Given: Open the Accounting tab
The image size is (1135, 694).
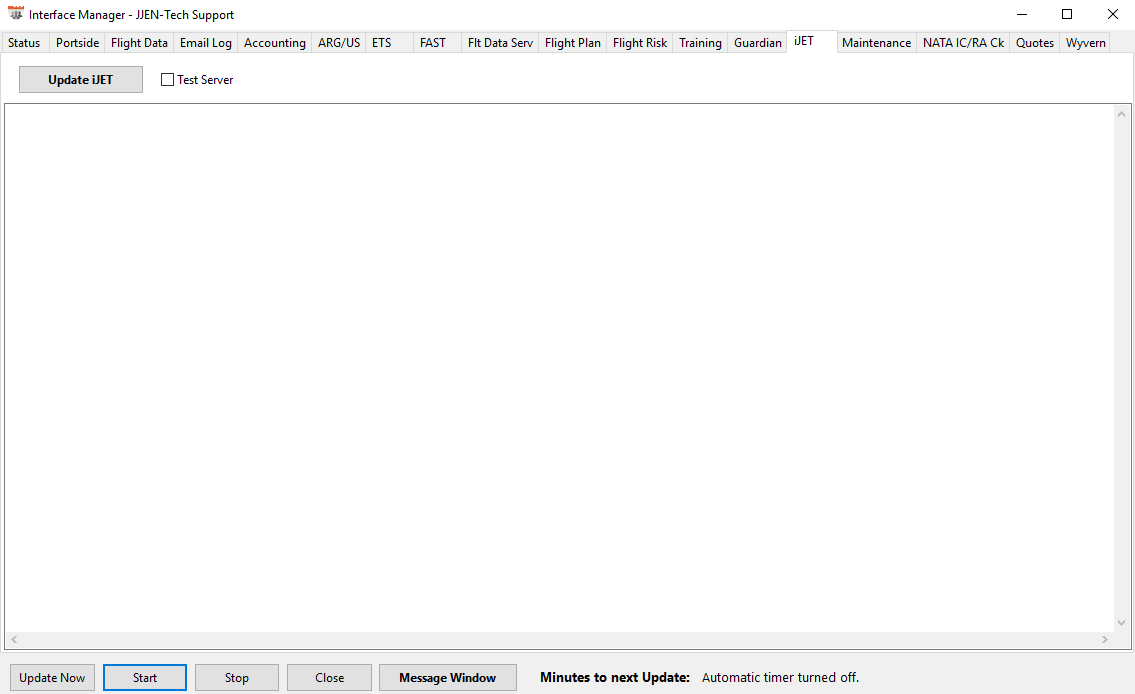Looking at the screenshot, I should pos(274,43).
